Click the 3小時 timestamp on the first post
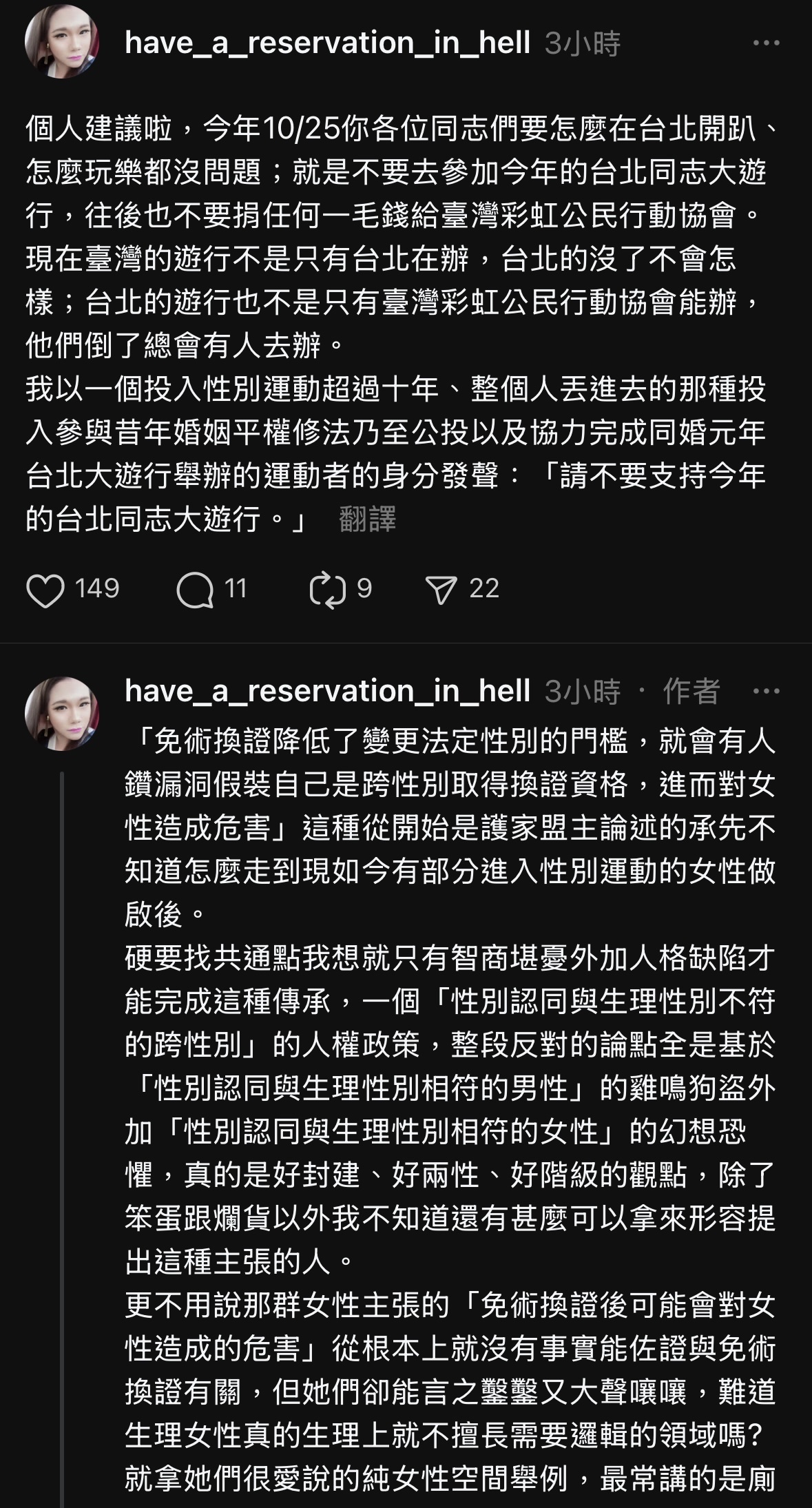The height and width of the screenshot is (1508, 812). point(583,43)
